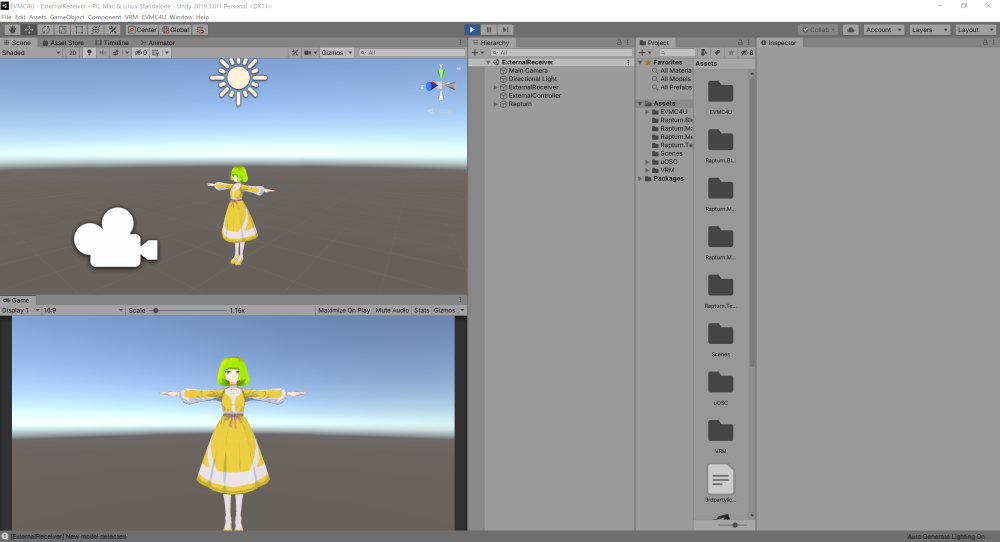
Task: Click Project save search star icon
Action: [731, 52]
